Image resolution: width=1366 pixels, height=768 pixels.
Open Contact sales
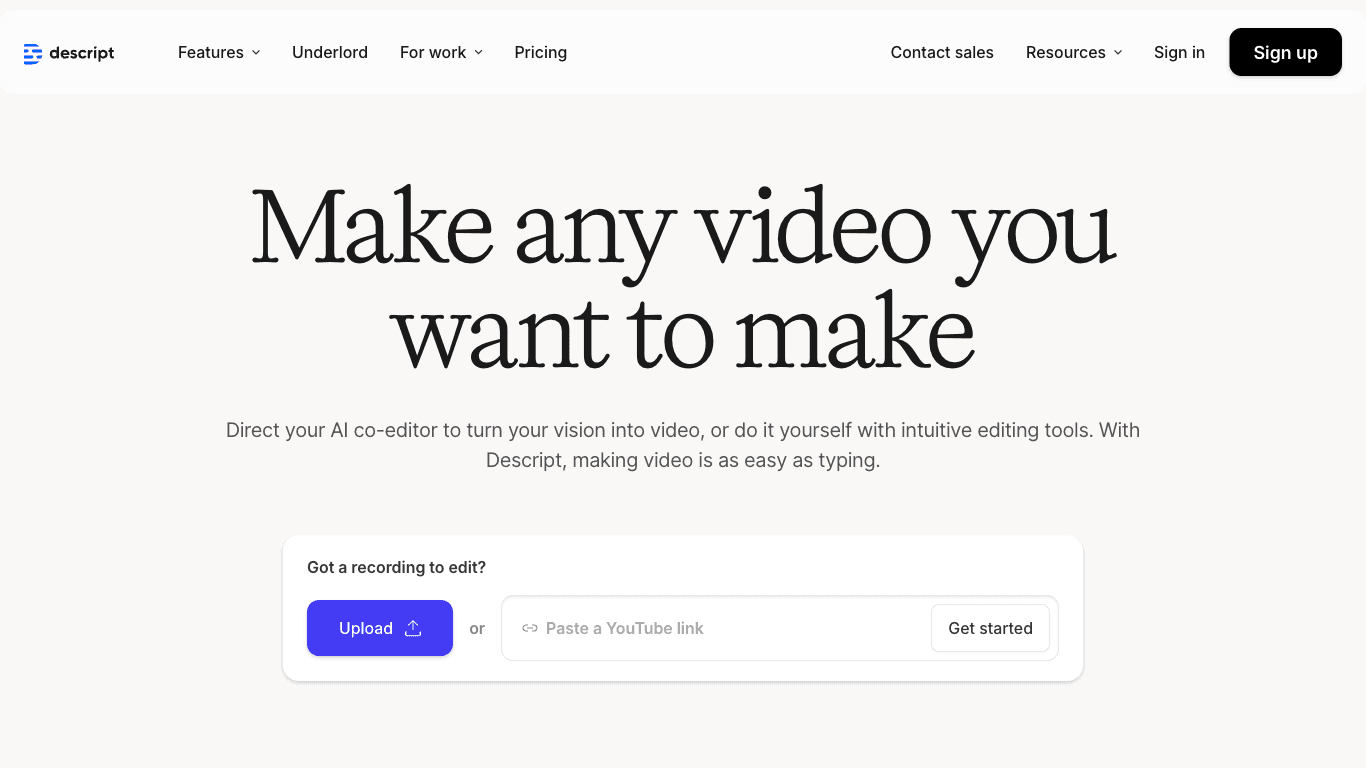pyautogui.click(x=942, y=52)
